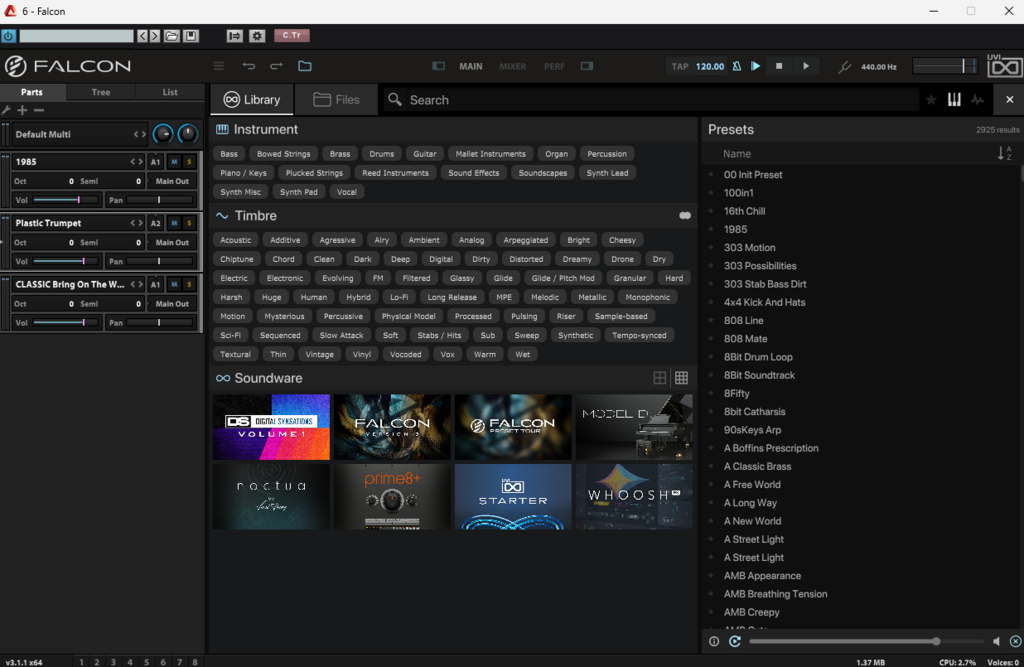The height and width of the screenshot is (667, 1024).
Task: Click the undo arrow icon
Action: point(248,66)
